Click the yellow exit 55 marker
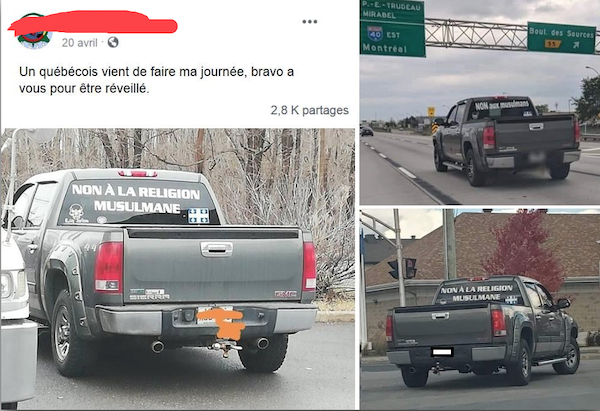This screenshot has height=411, width=600. (x=553, y=44)
